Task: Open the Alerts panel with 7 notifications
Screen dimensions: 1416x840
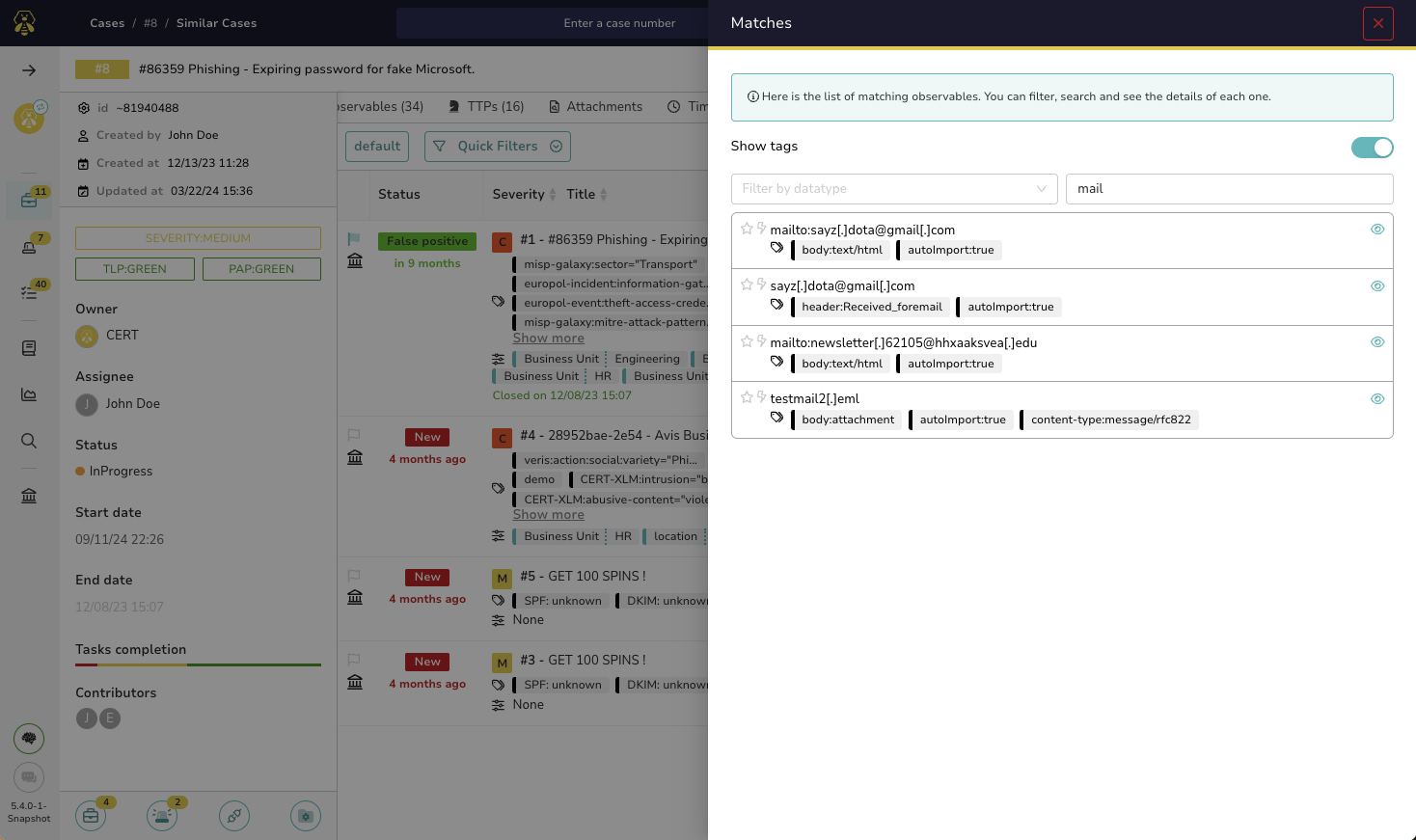Action: 29,248
